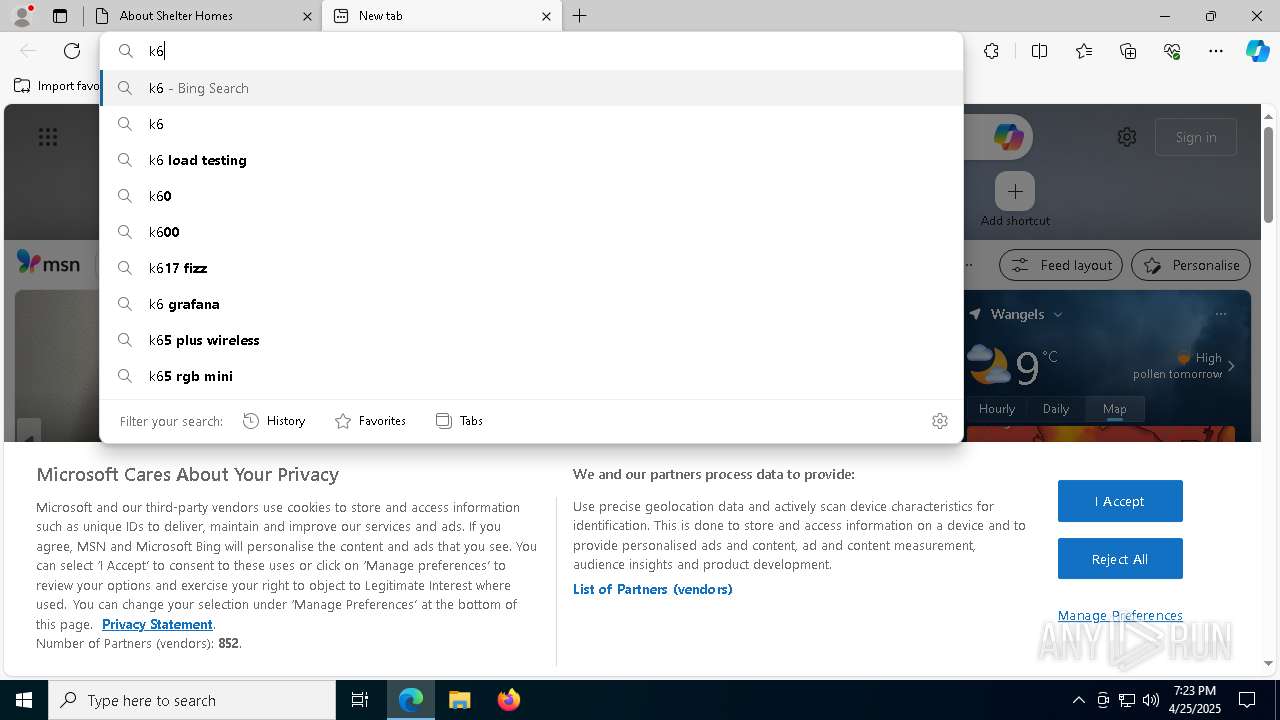Filter search by History
Image resolution: width=1280 pixels, height=720 pixels.
coord(275,421)
